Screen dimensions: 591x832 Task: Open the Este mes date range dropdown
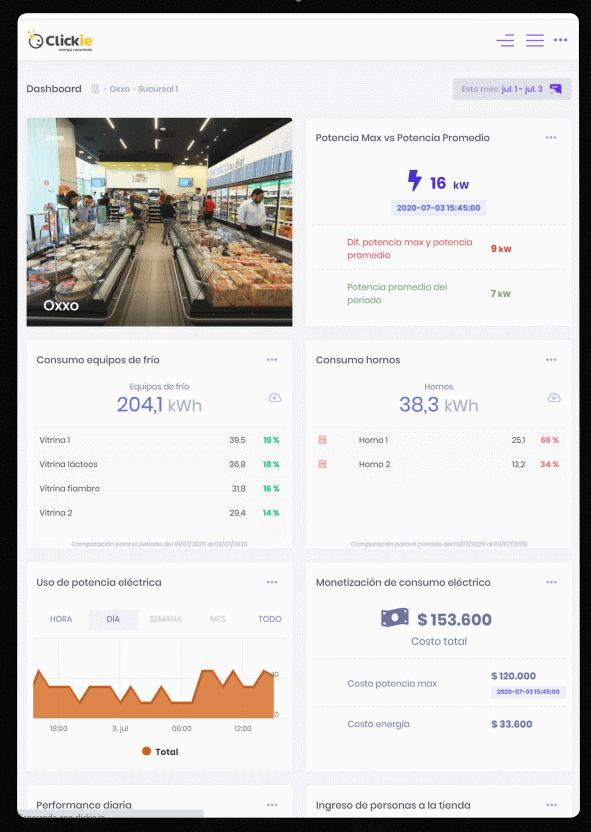[512, 89]
